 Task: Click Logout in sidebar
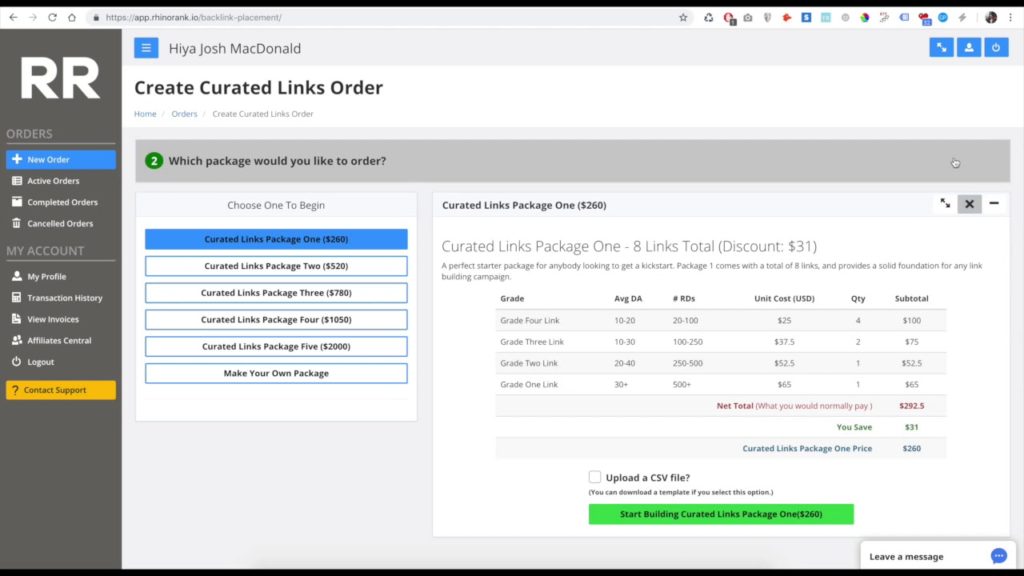pos(40,362)
